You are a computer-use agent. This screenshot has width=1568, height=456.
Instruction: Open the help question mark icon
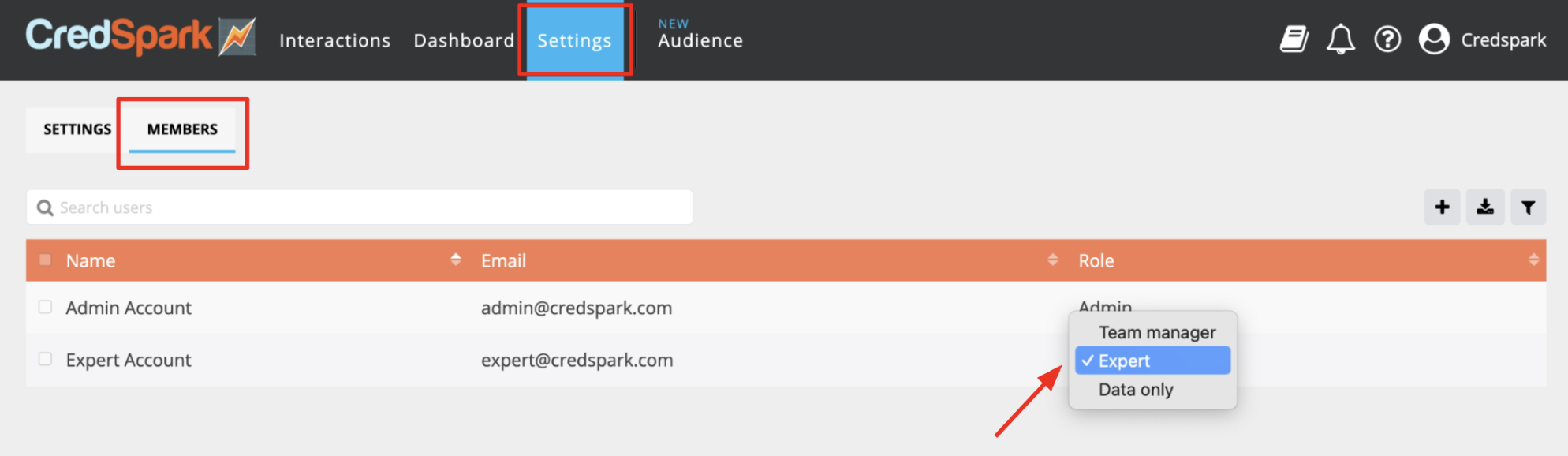click(1387, 39)
